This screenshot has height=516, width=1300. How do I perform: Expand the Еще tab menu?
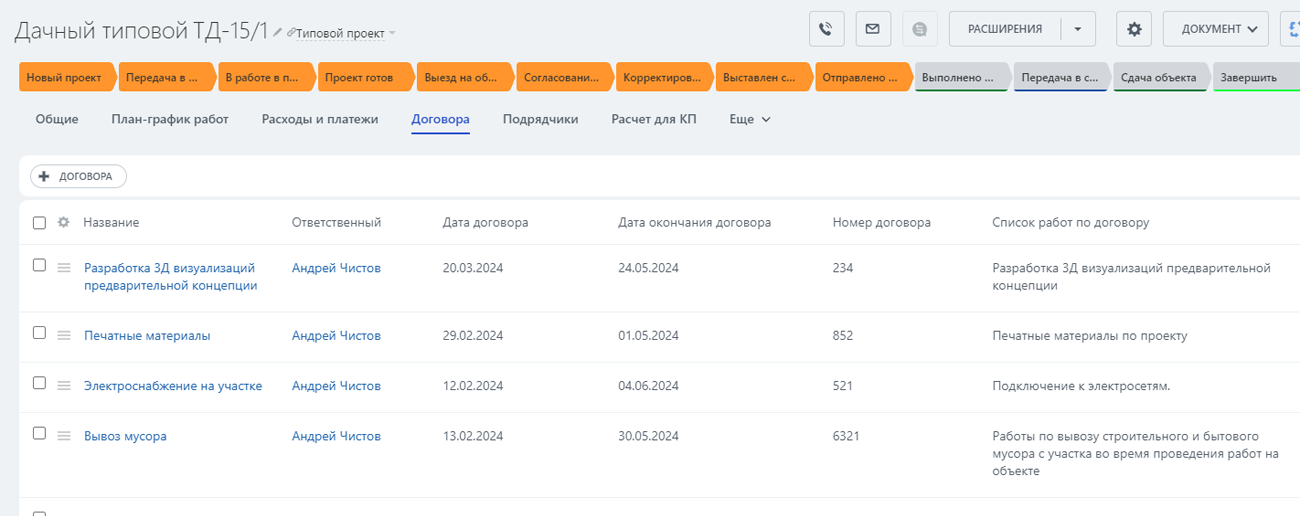[750, 119]
